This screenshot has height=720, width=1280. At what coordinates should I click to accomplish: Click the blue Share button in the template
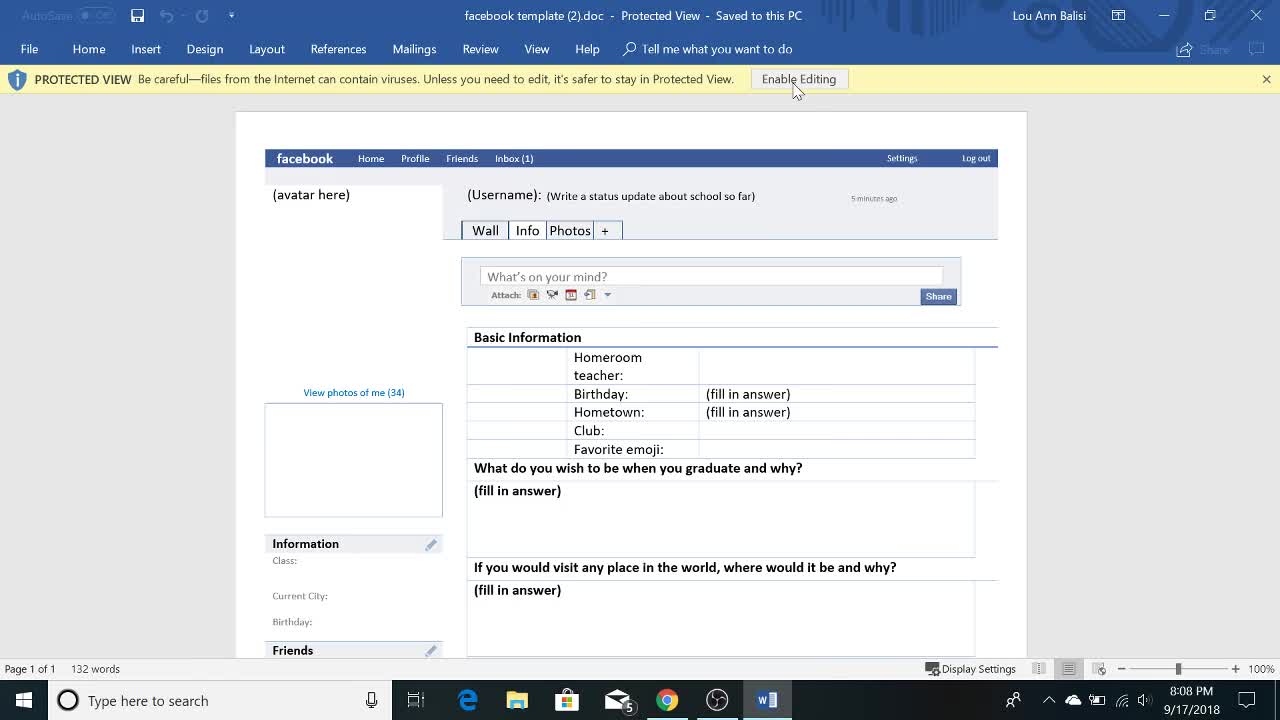click(938, 296)
